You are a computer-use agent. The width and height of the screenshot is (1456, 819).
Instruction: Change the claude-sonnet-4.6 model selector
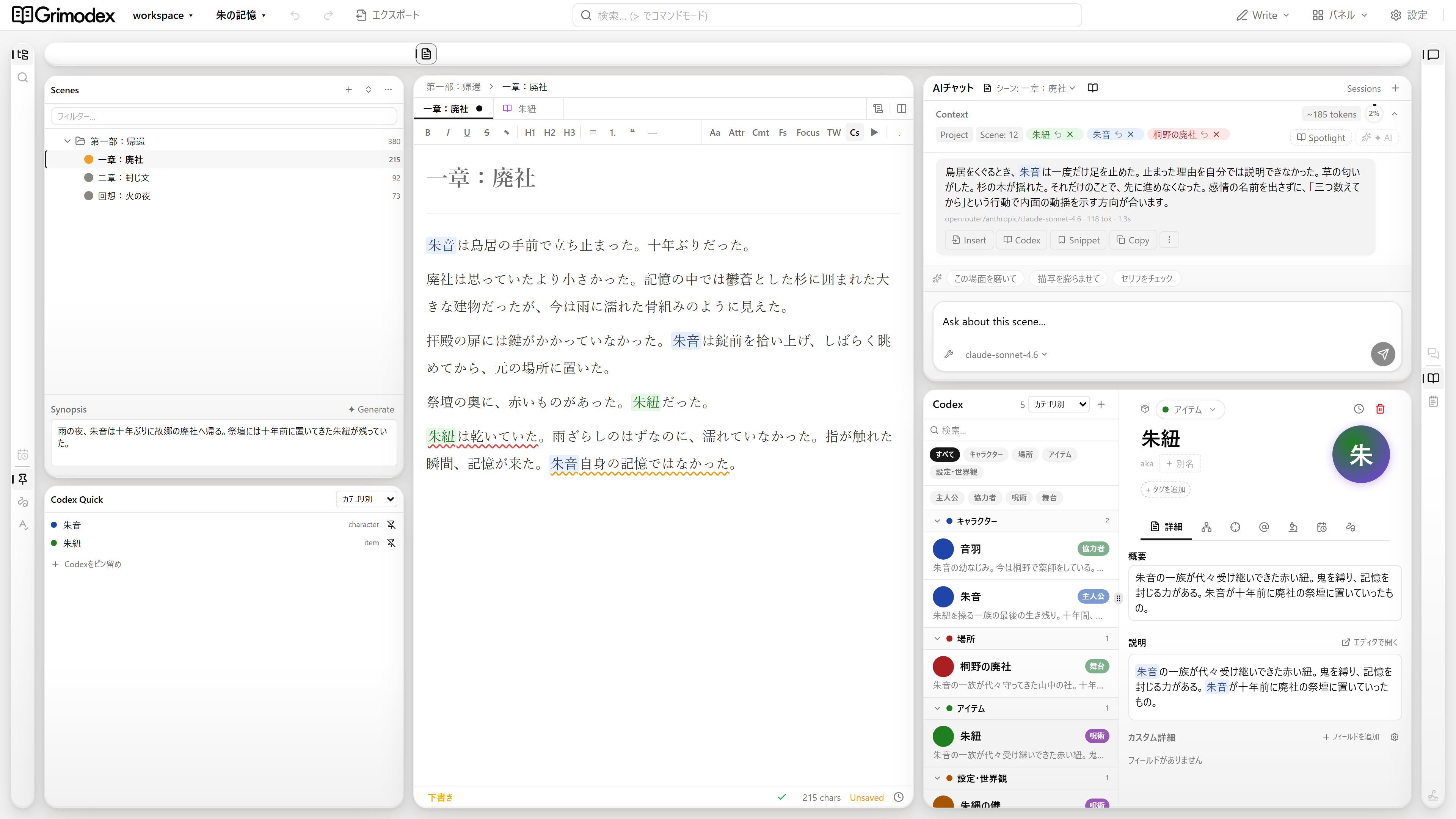(x=1006, y=355)
